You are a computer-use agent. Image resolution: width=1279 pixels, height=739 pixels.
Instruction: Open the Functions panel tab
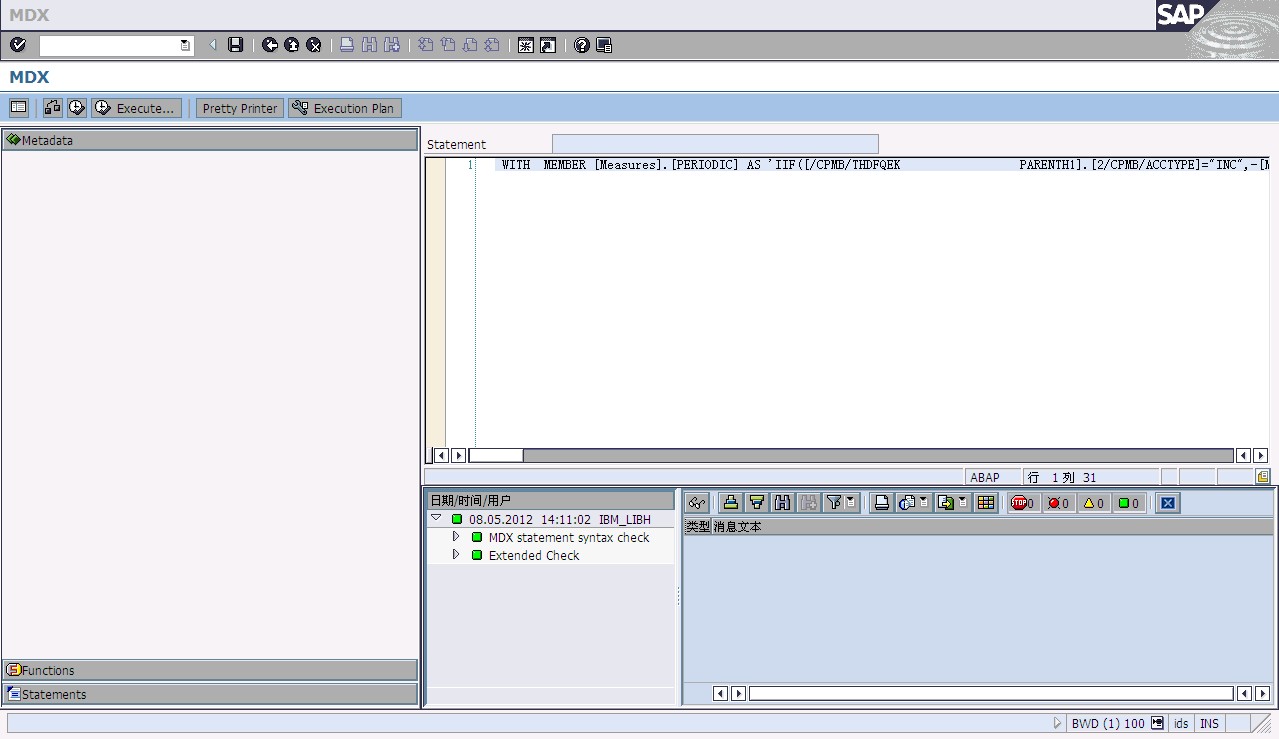coord(210,670)
